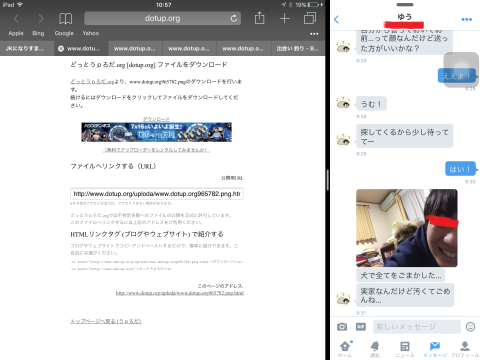
Task: Select the file URL text field
Action: 157,194
